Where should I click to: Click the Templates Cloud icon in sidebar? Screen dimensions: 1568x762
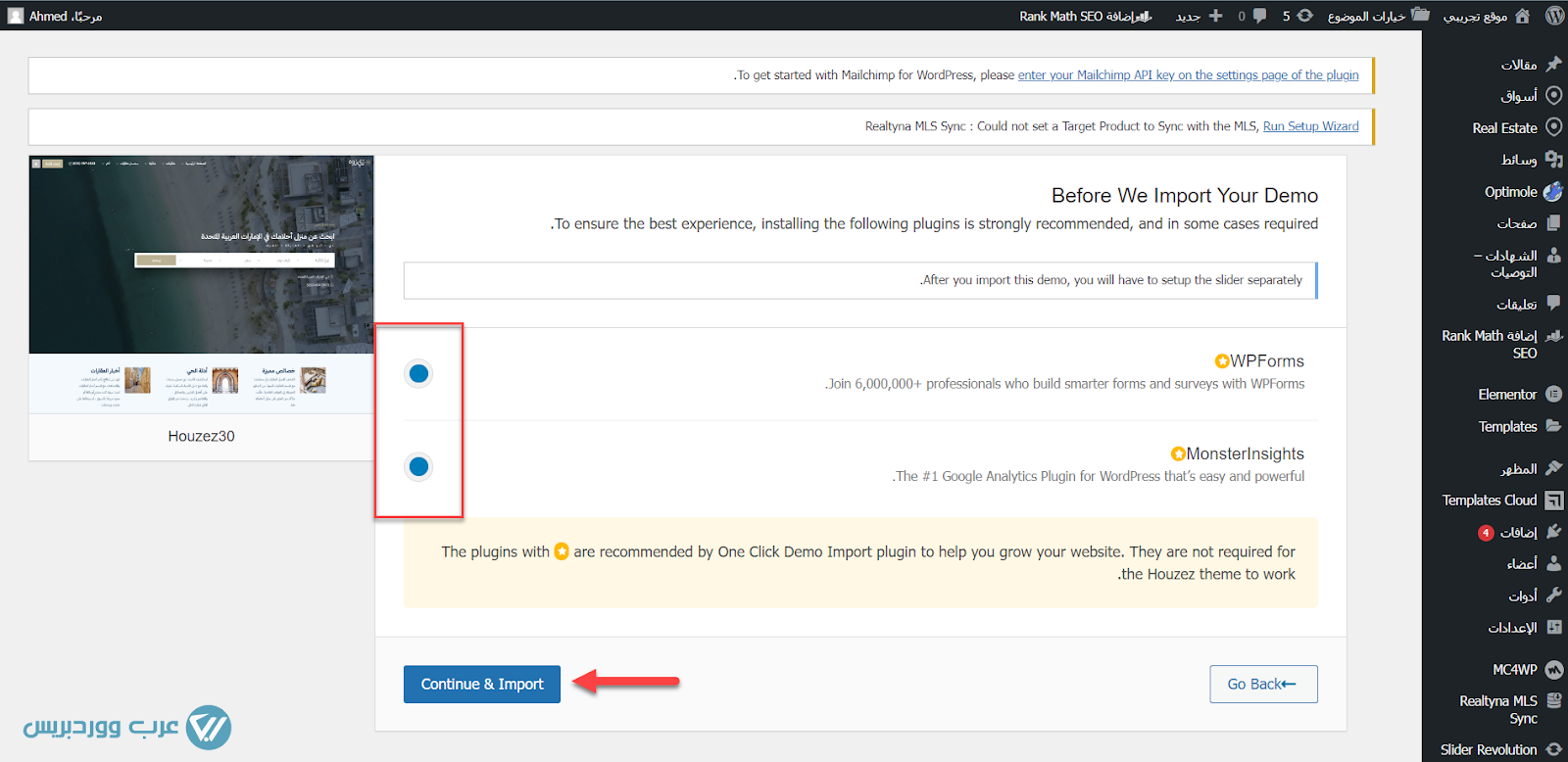[x=1553, y=500]
